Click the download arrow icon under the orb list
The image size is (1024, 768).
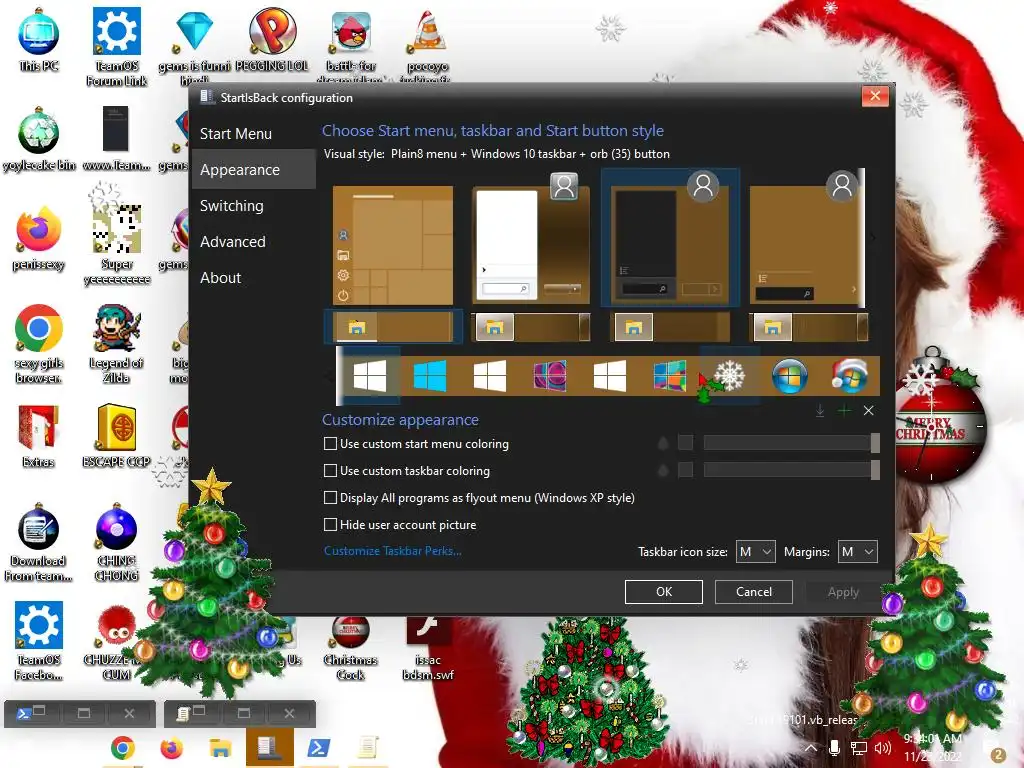tap(820, 411)
